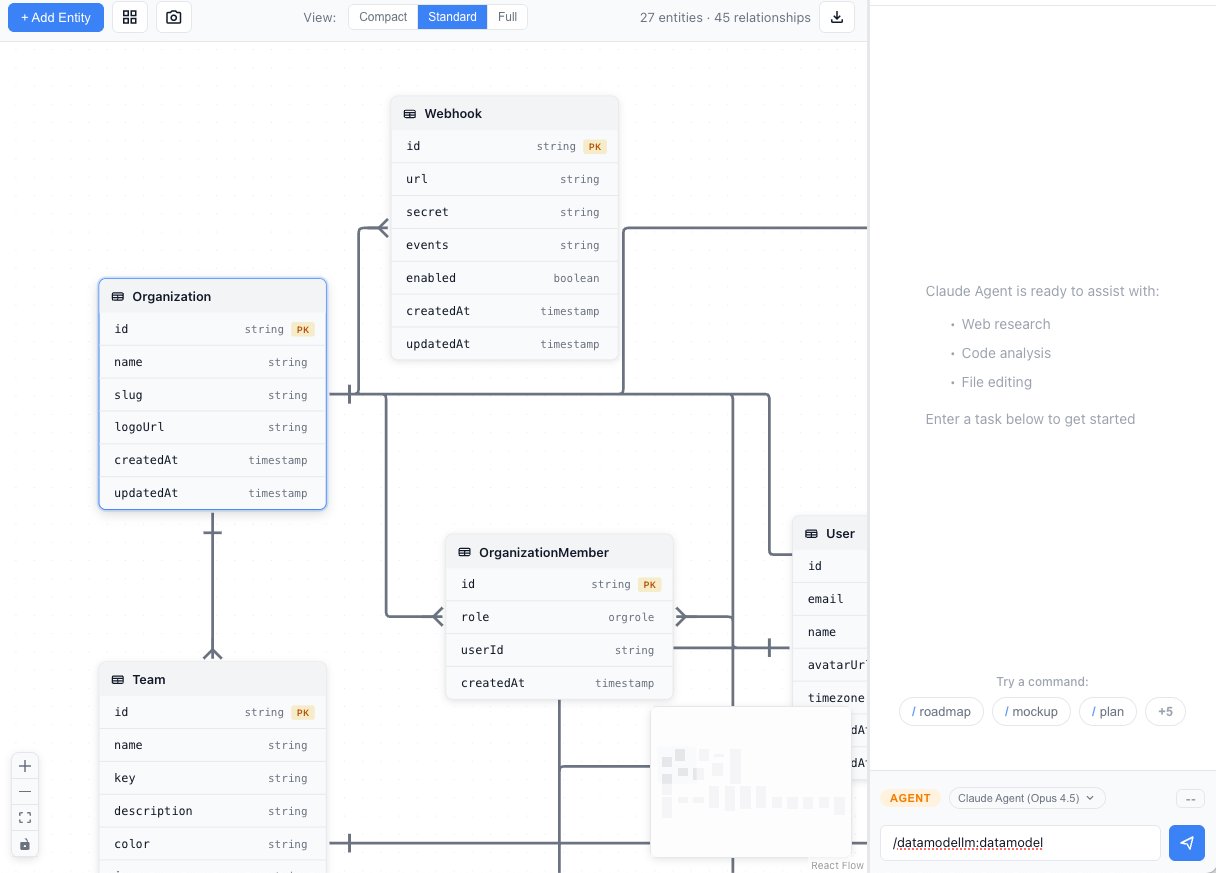Zoom in using the plus control
The width and height of the screenshot is (1216, 873).
[x=25, y=766]
